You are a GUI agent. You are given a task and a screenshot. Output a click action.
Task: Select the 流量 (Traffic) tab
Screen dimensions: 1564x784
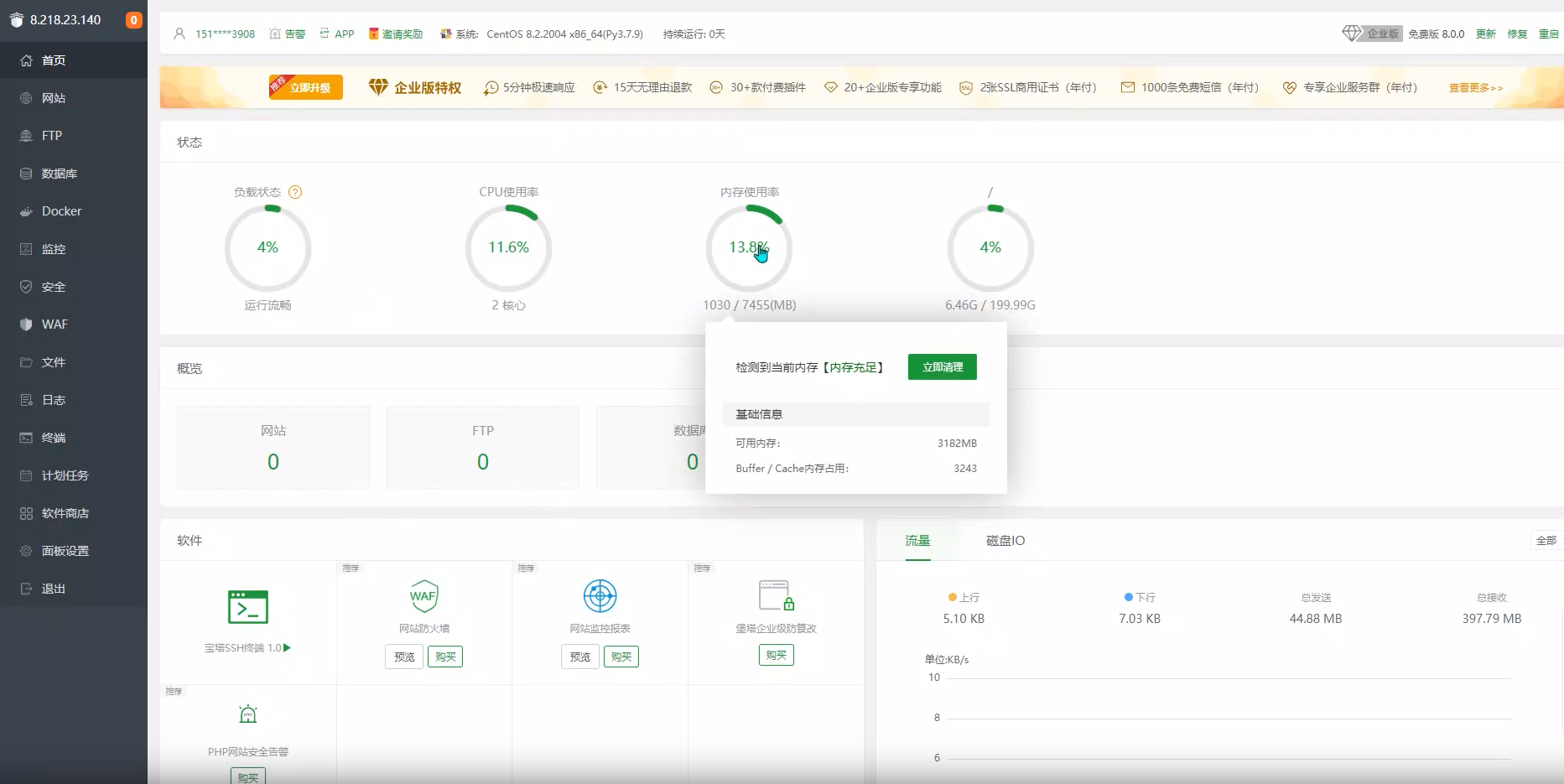[x=917, y=540]
